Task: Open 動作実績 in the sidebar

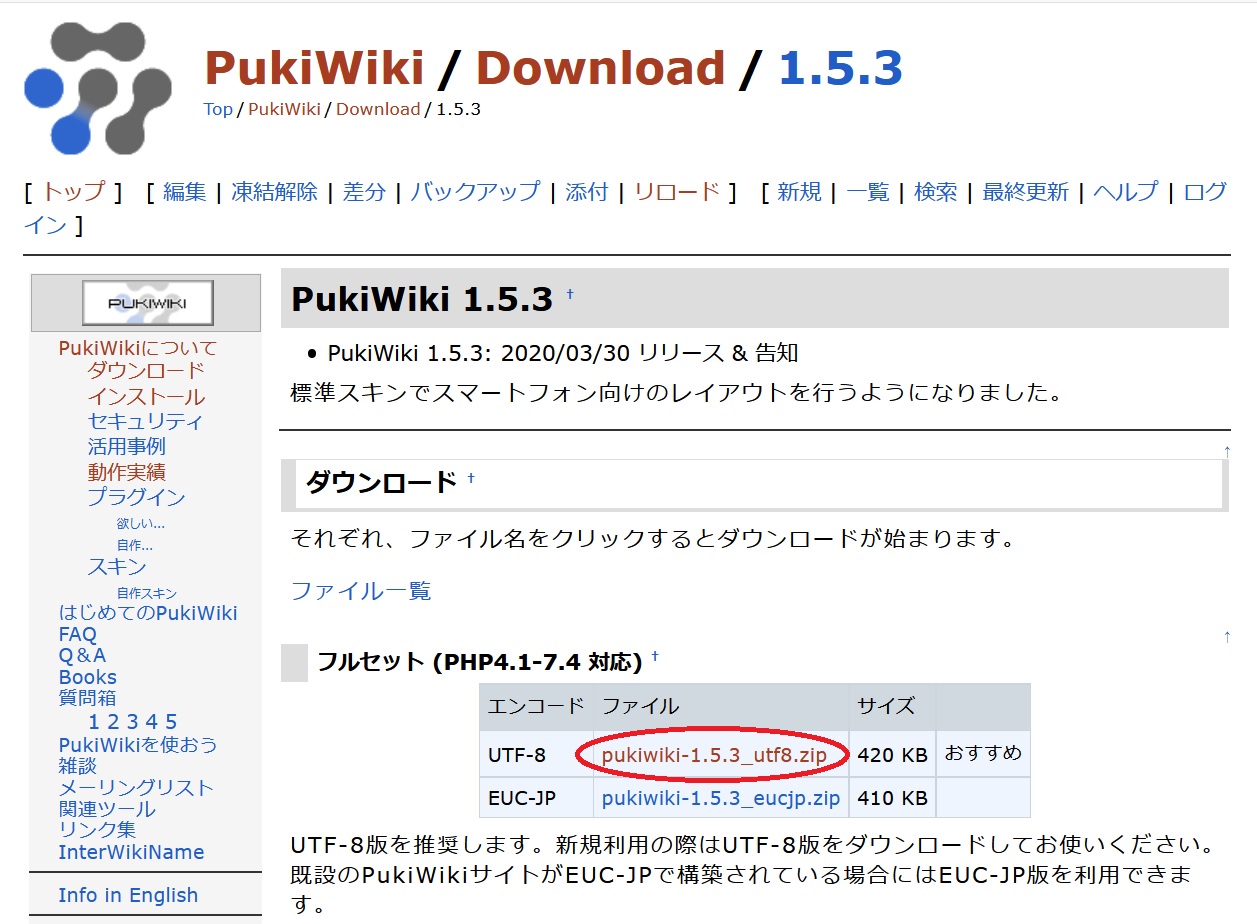Action: 126,472
